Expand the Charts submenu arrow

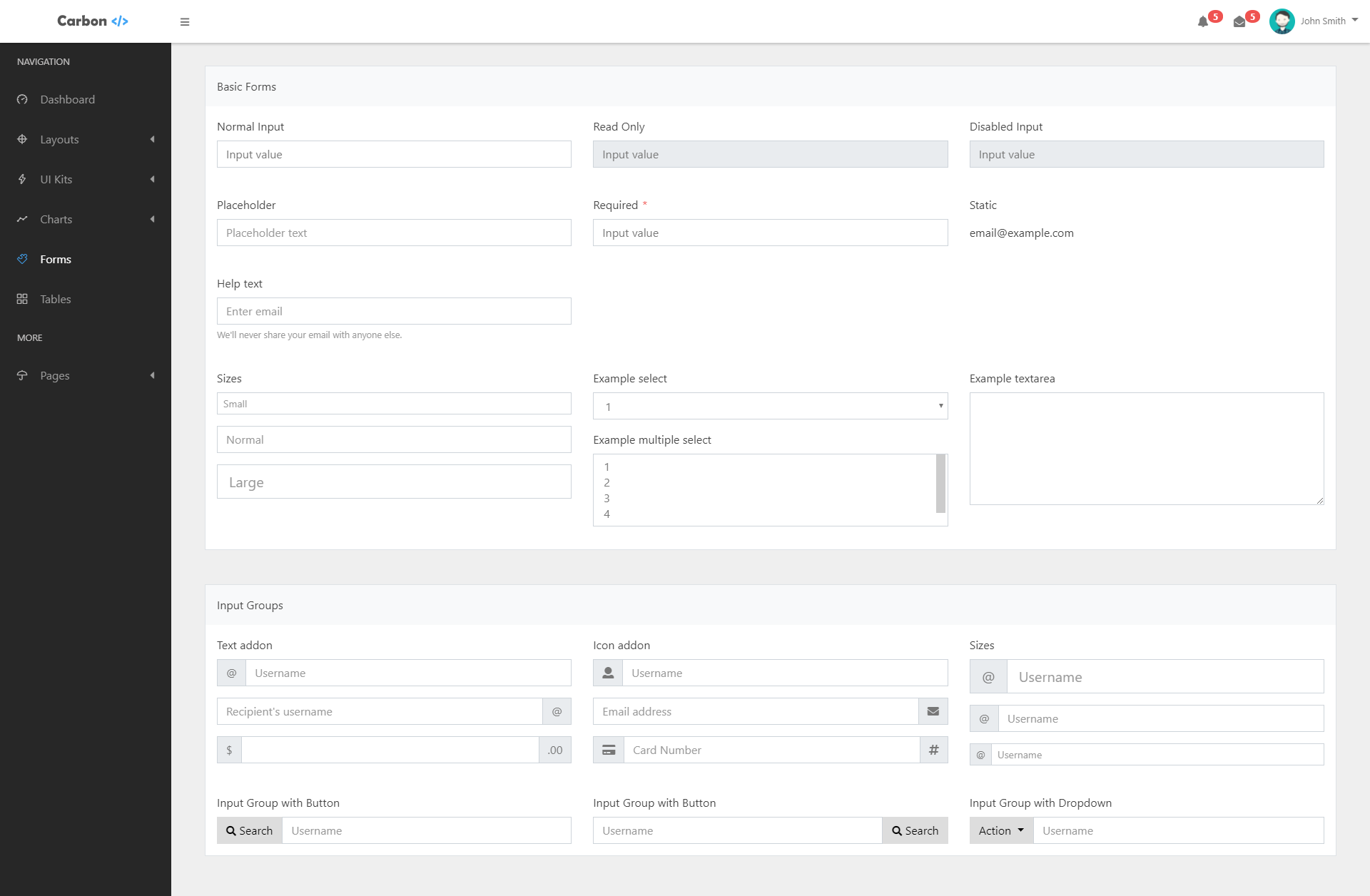[x=152, y=220]
